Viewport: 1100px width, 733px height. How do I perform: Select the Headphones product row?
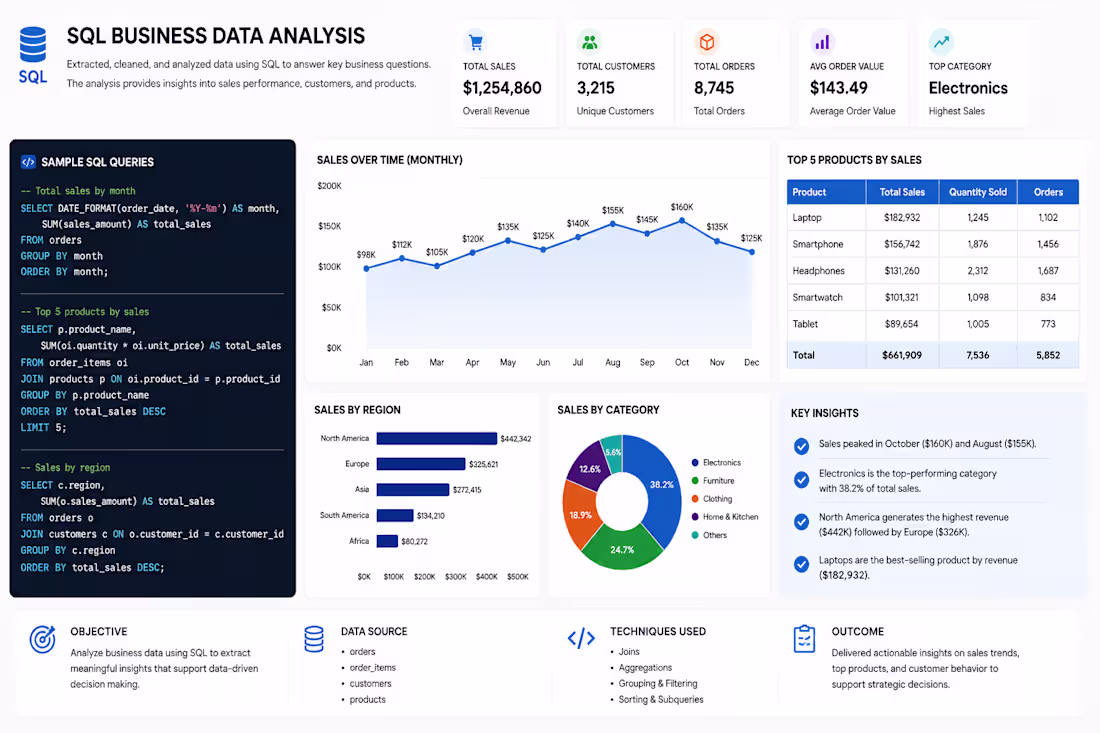click(x=933, y=271)
